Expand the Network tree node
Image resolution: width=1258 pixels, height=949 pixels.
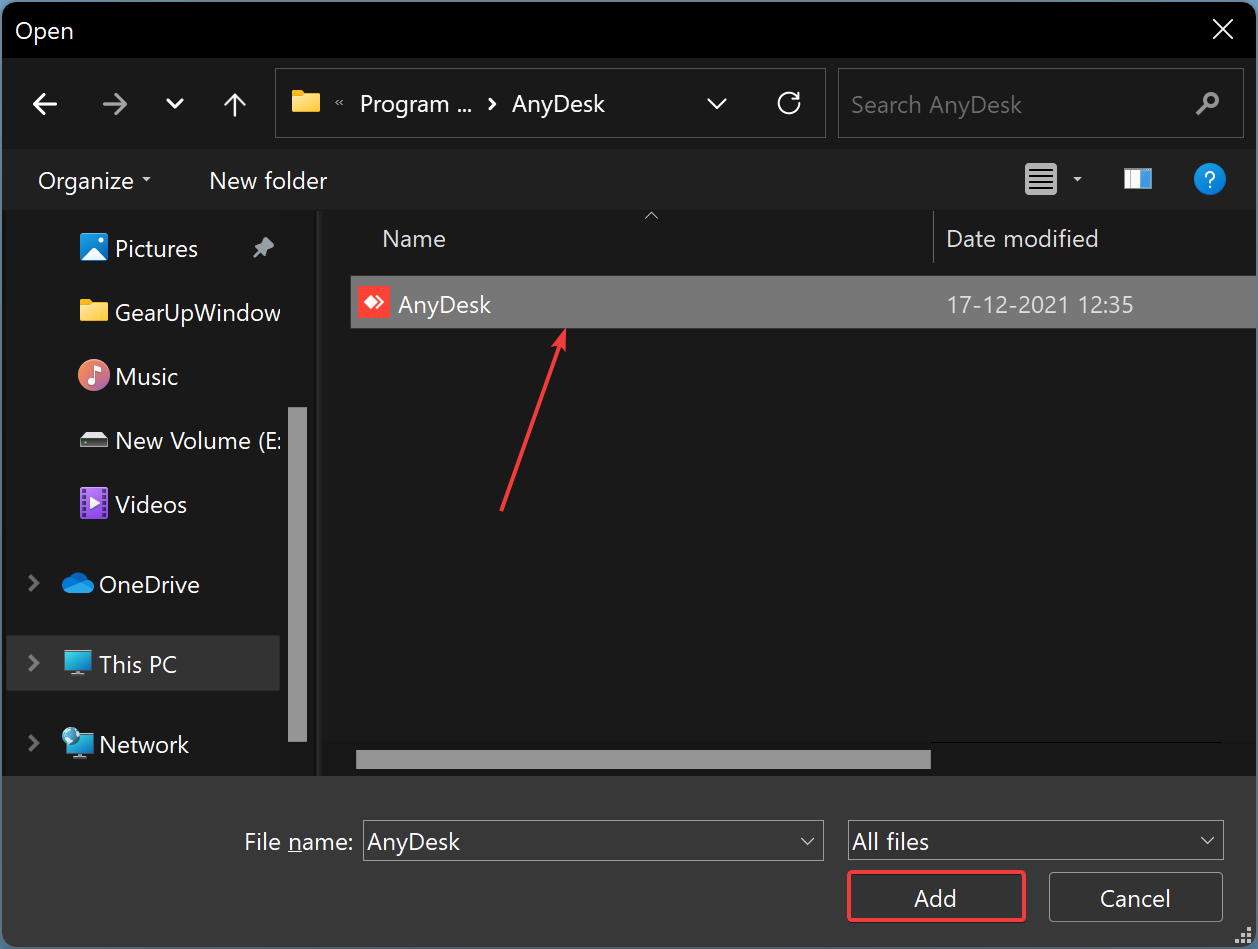[33, 743]
